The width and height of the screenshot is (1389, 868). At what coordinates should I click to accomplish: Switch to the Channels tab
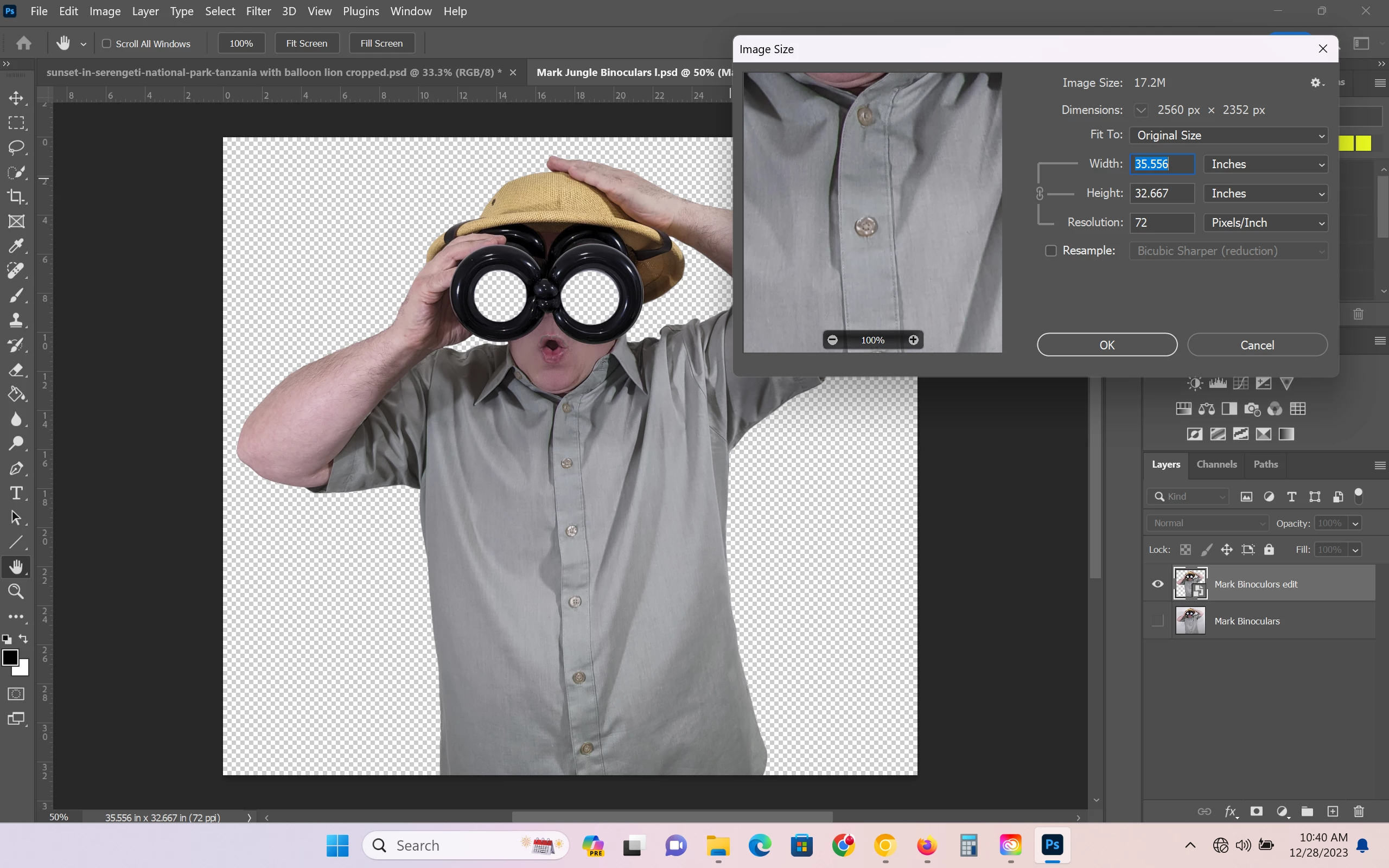(x=1216, y=464)
